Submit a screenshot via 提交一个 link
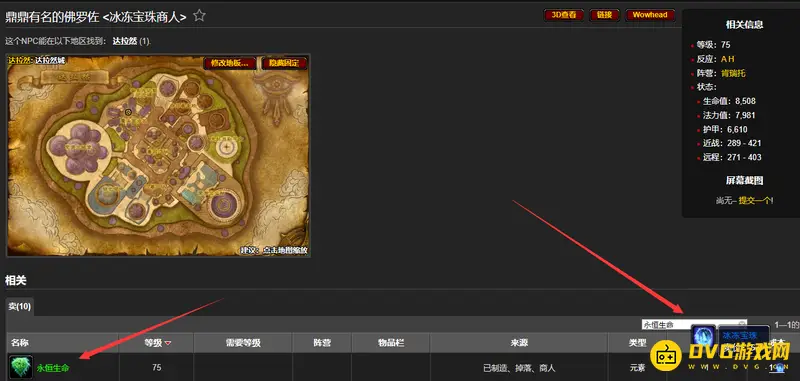This screenshot has width=800, height=381. tap(756, 200)
